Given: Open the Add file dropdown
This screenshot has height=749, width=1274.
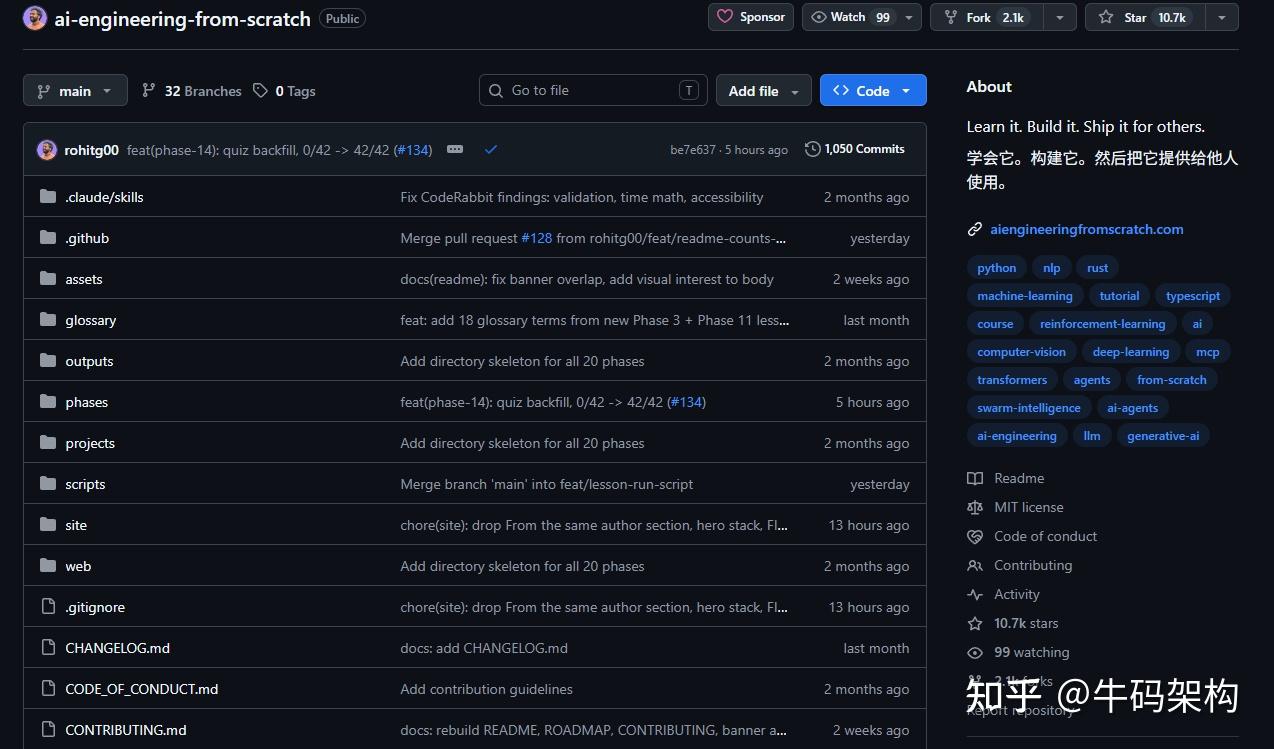Looking at the screenshot, I should point(764,90).
